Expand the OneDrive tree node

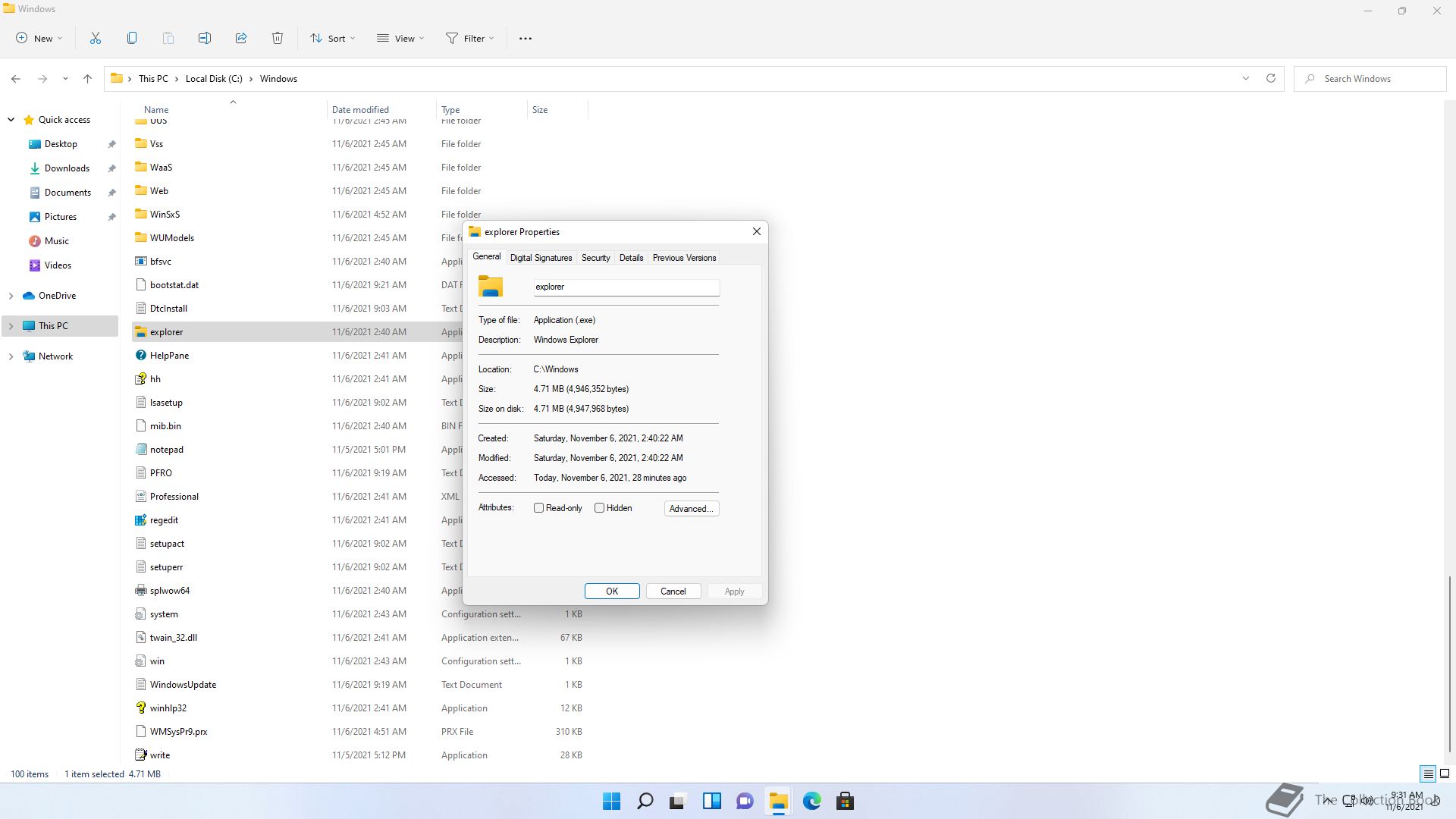coord(11,296)
